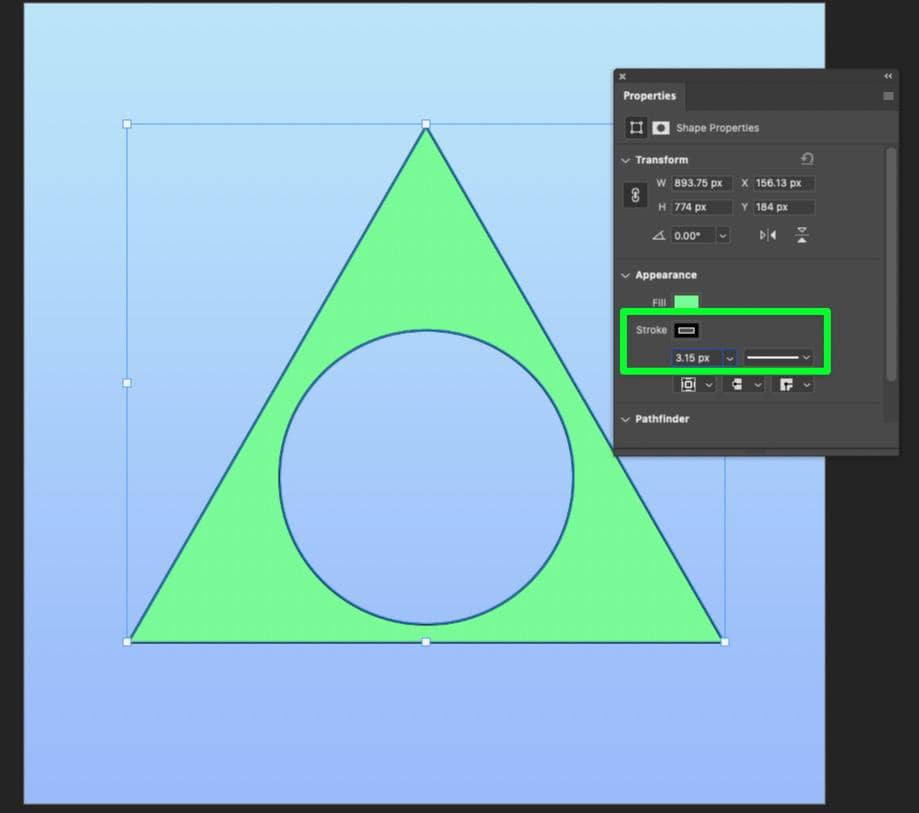The image size is (919, 813).
Task: Click the shape bounding box properties icon
Action: click(x=636, y=128)
